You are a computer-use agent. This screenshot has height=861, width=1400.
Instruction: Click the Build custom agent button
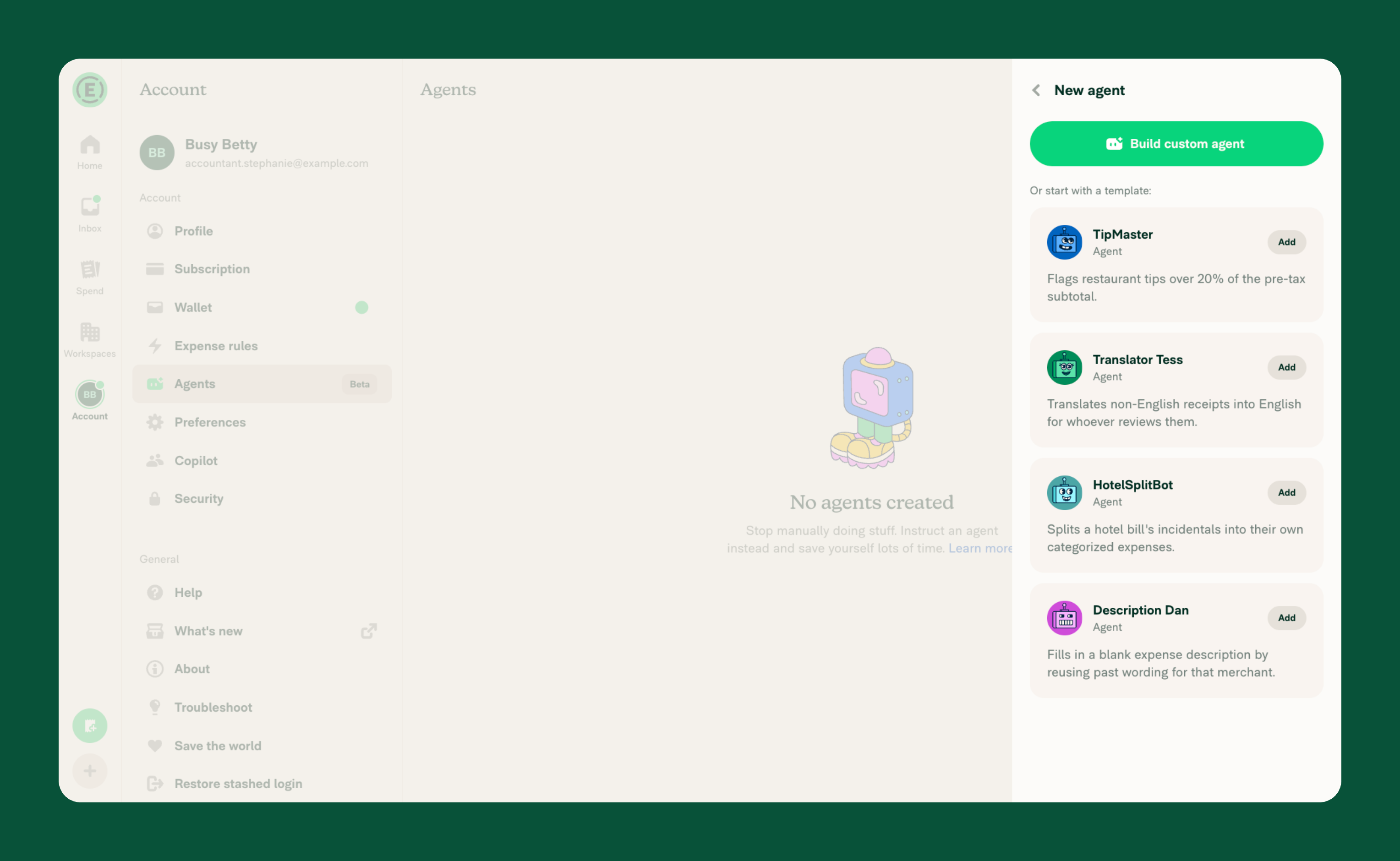1176,143
